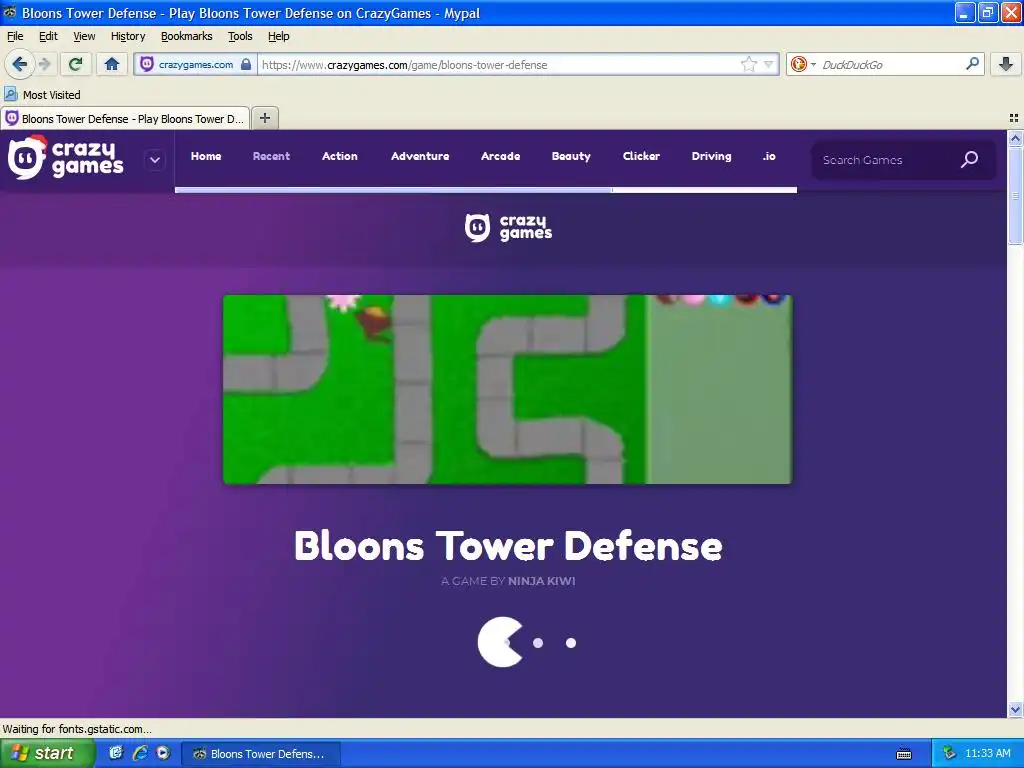Image resolution: width=1024 pixels, height=768 pixels.
Task: Open the Help menu
Action: (x=278, y=36)
